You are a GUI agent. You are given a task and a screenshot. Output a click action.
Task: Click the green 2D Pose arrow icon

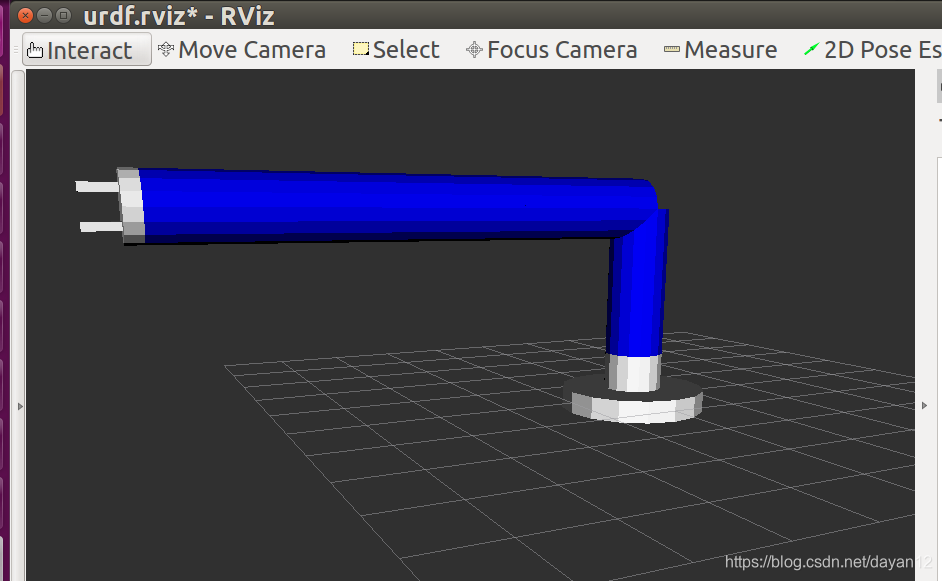(812, 49)
